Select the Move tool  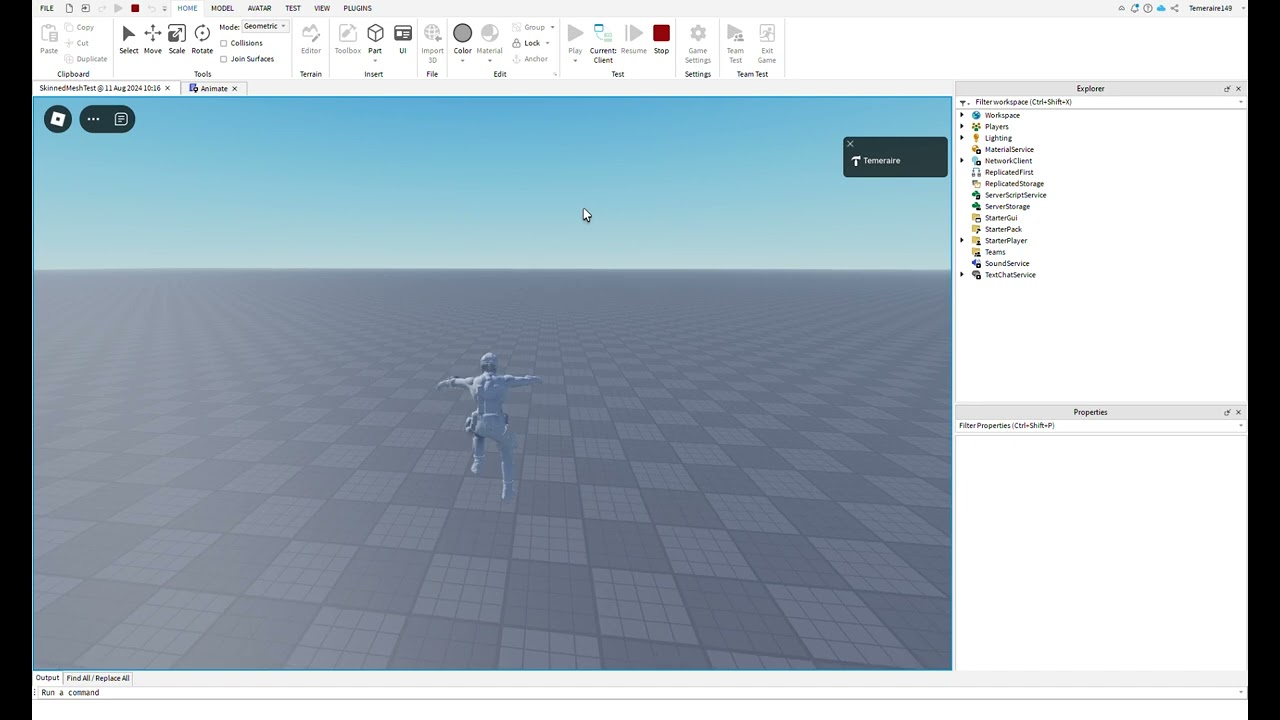point(152,40)
